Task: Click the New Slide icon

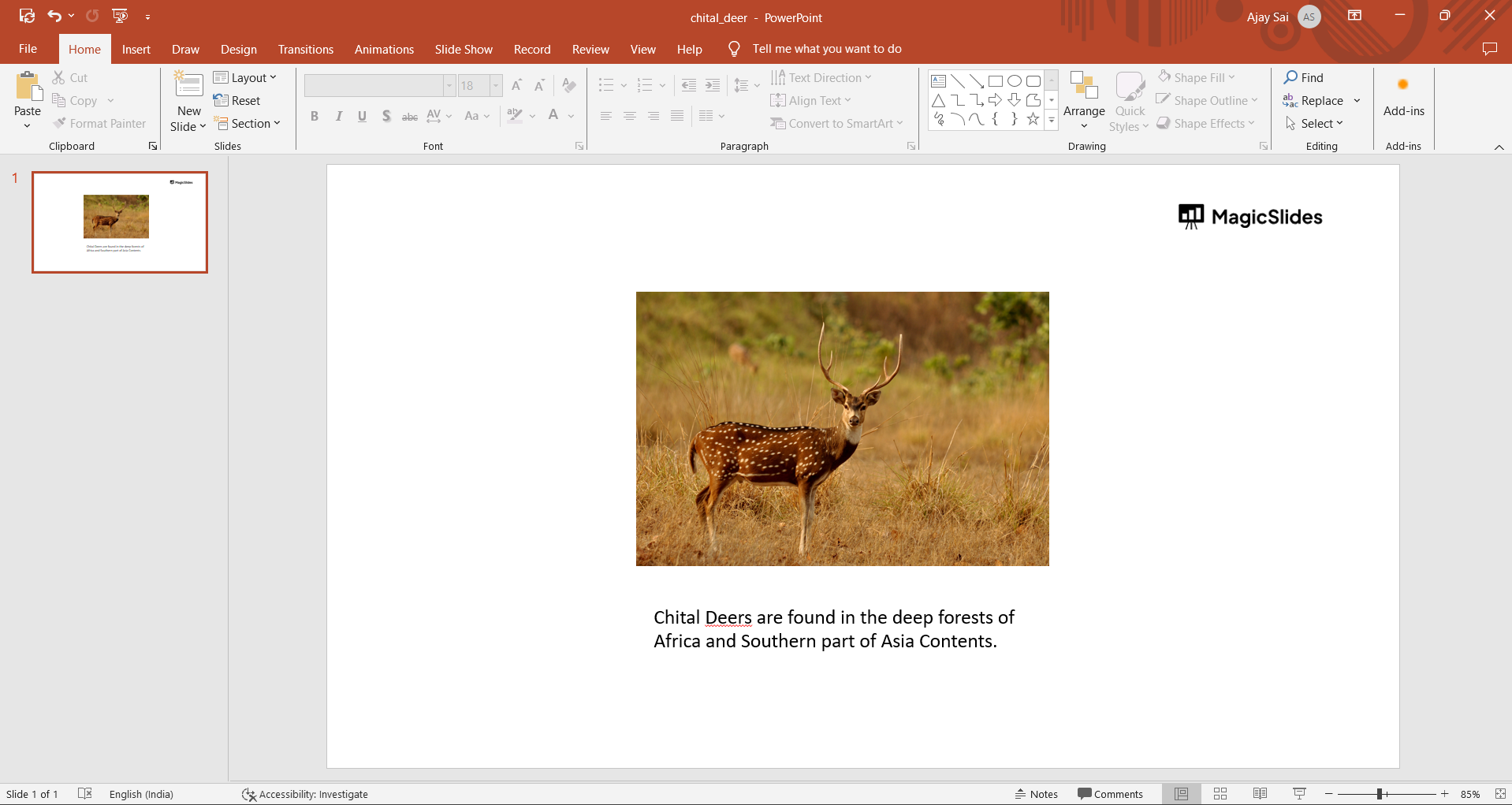Action: point(188,85)
